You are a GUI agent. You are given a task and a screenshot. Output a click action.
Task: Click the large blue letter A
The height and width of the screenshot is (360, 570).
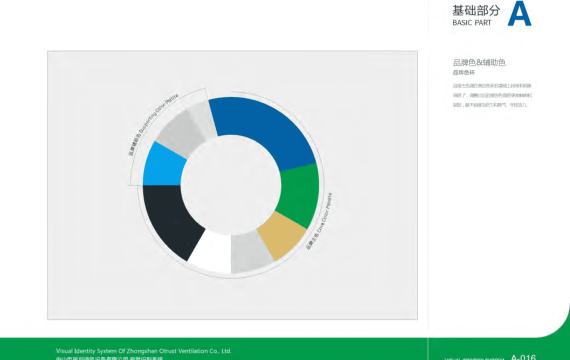[519, 14]
